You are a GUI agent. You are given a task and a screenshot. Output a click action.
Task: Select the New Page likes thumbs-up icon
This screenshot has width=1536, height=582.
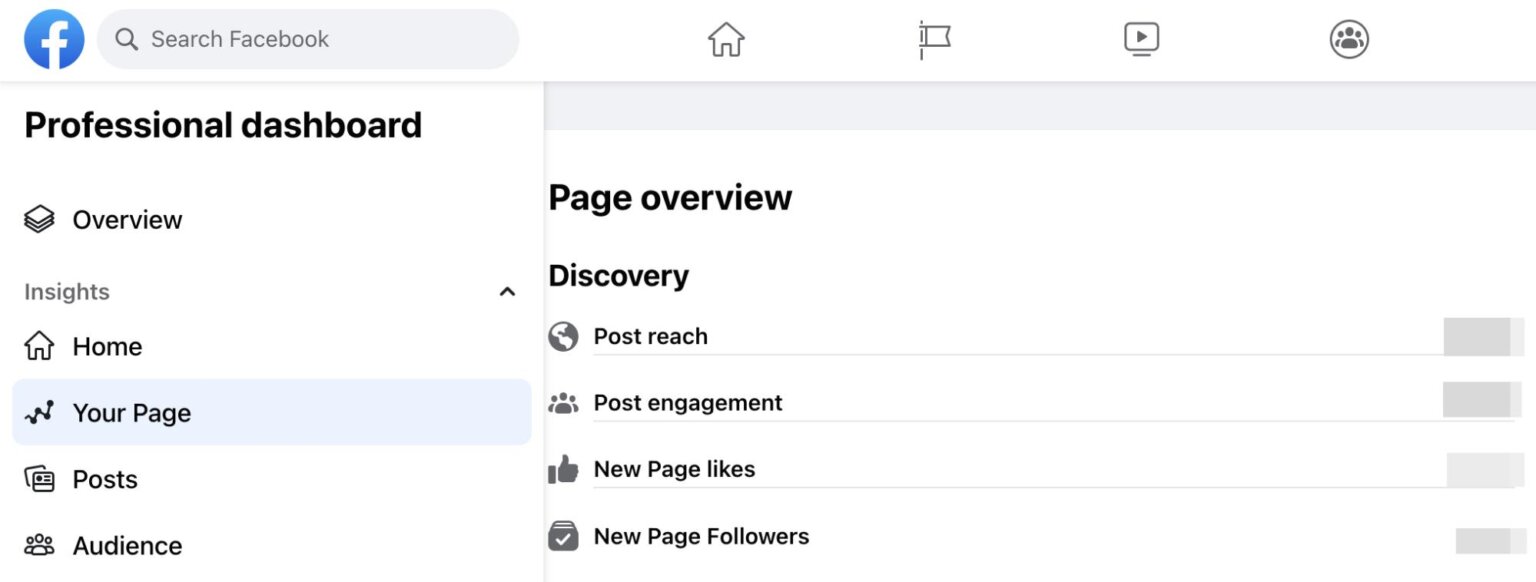[563, 469]
